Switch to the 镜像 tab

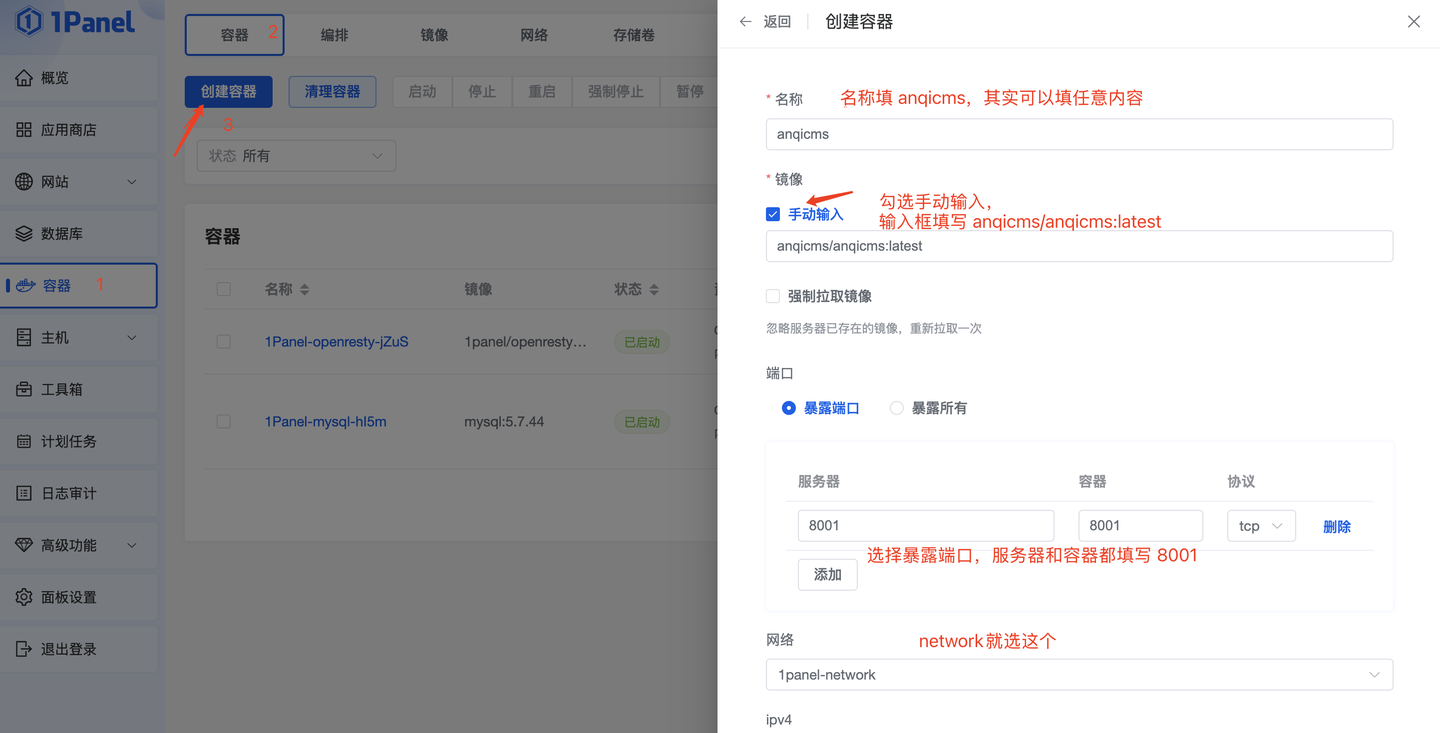[435, 35]
